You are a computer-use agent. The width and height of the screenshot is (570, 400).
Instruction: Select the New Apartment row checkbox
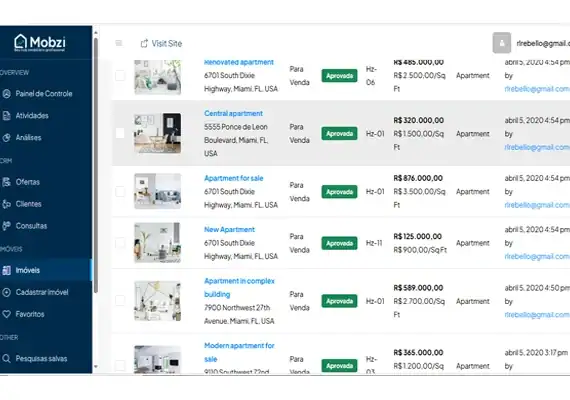tap(120, 243)
